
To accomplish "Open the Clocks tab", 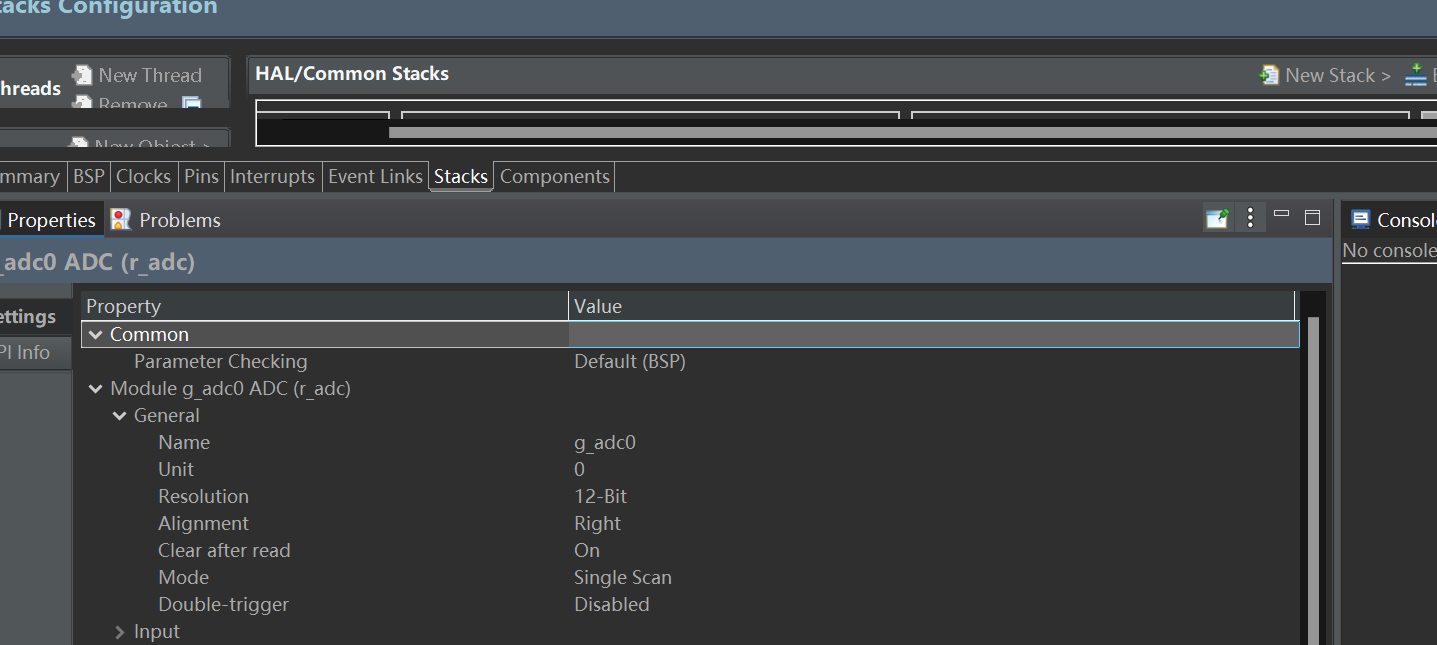I will (x=144, y=176).
